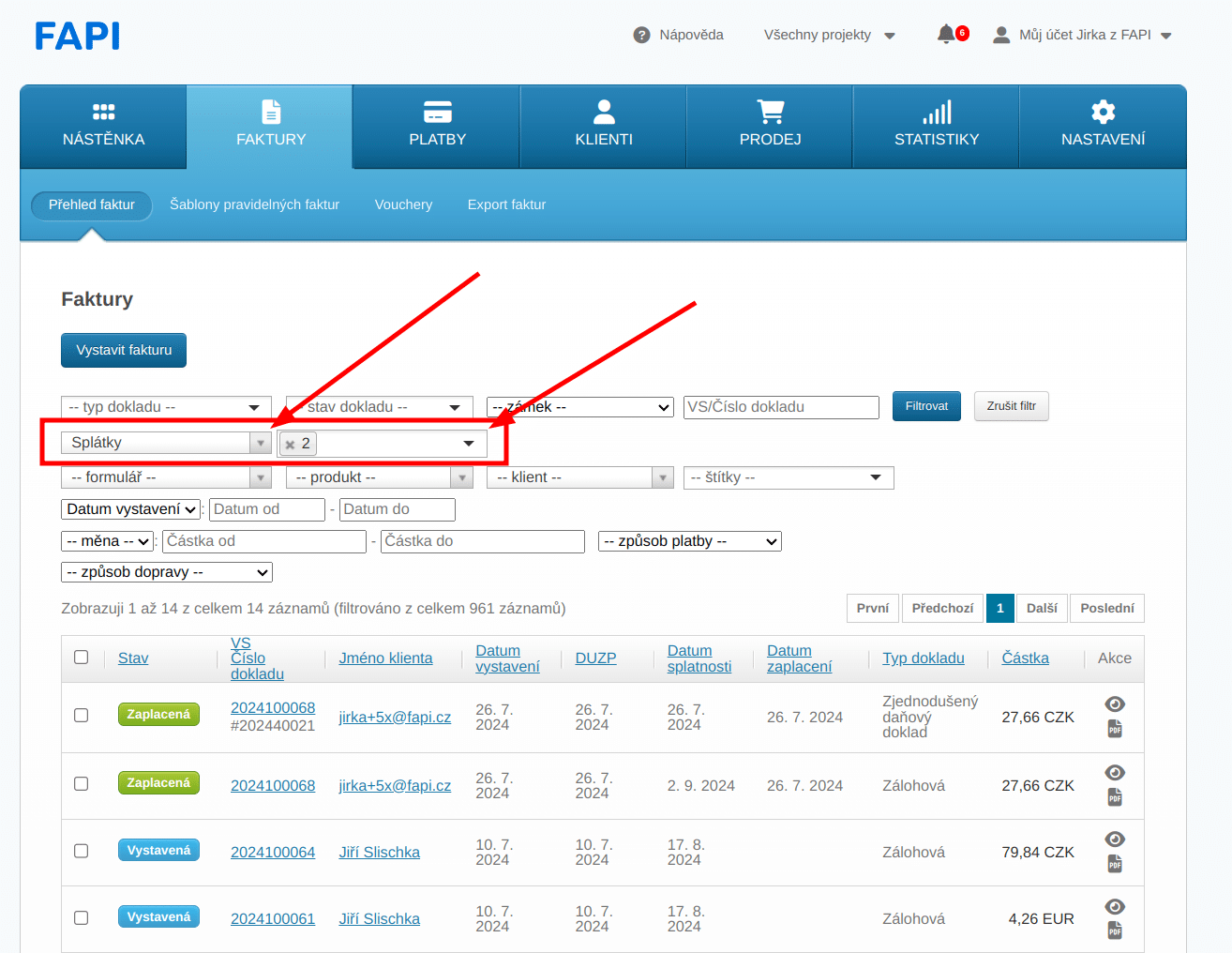Open the klient dropdown
This screenshot has height=953, width=1232.
coord(580,477)
